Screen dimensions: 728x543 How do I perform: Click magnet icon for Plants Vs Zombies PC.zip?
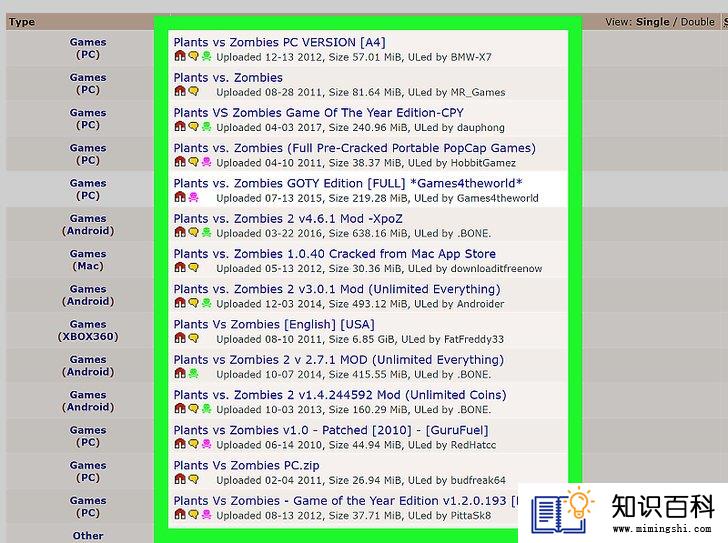pyautogui.click(x=180, y=479)
